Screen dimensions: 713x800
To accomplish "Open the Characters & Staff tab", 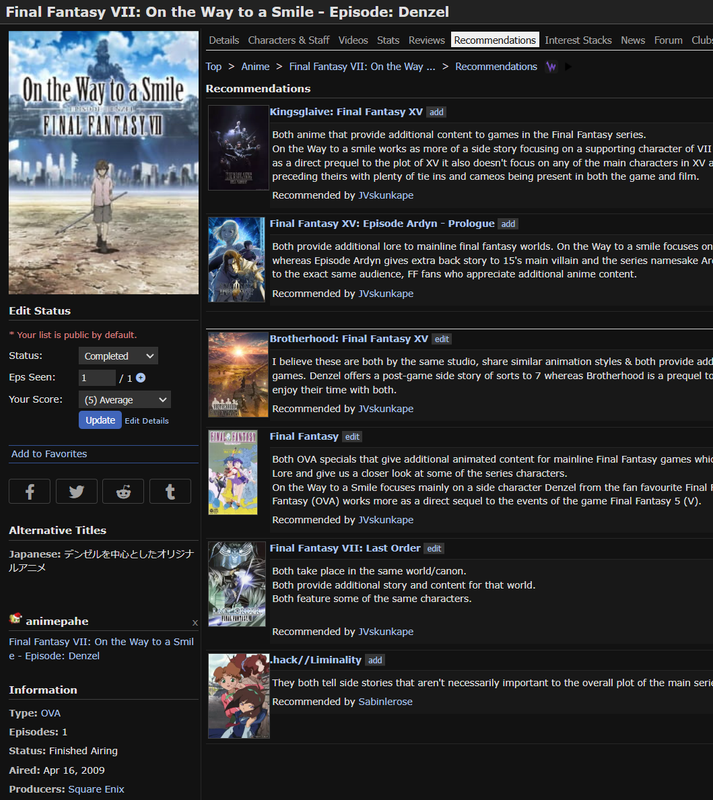I will [288, 40].
